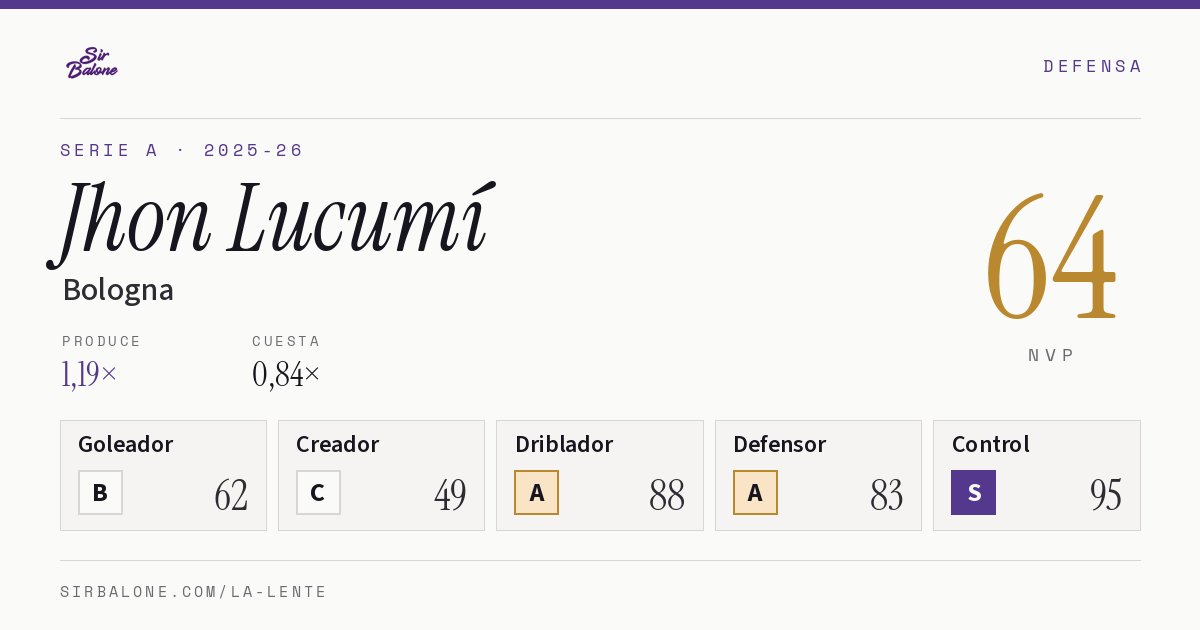Click the NVP label

pos(1052,355)
